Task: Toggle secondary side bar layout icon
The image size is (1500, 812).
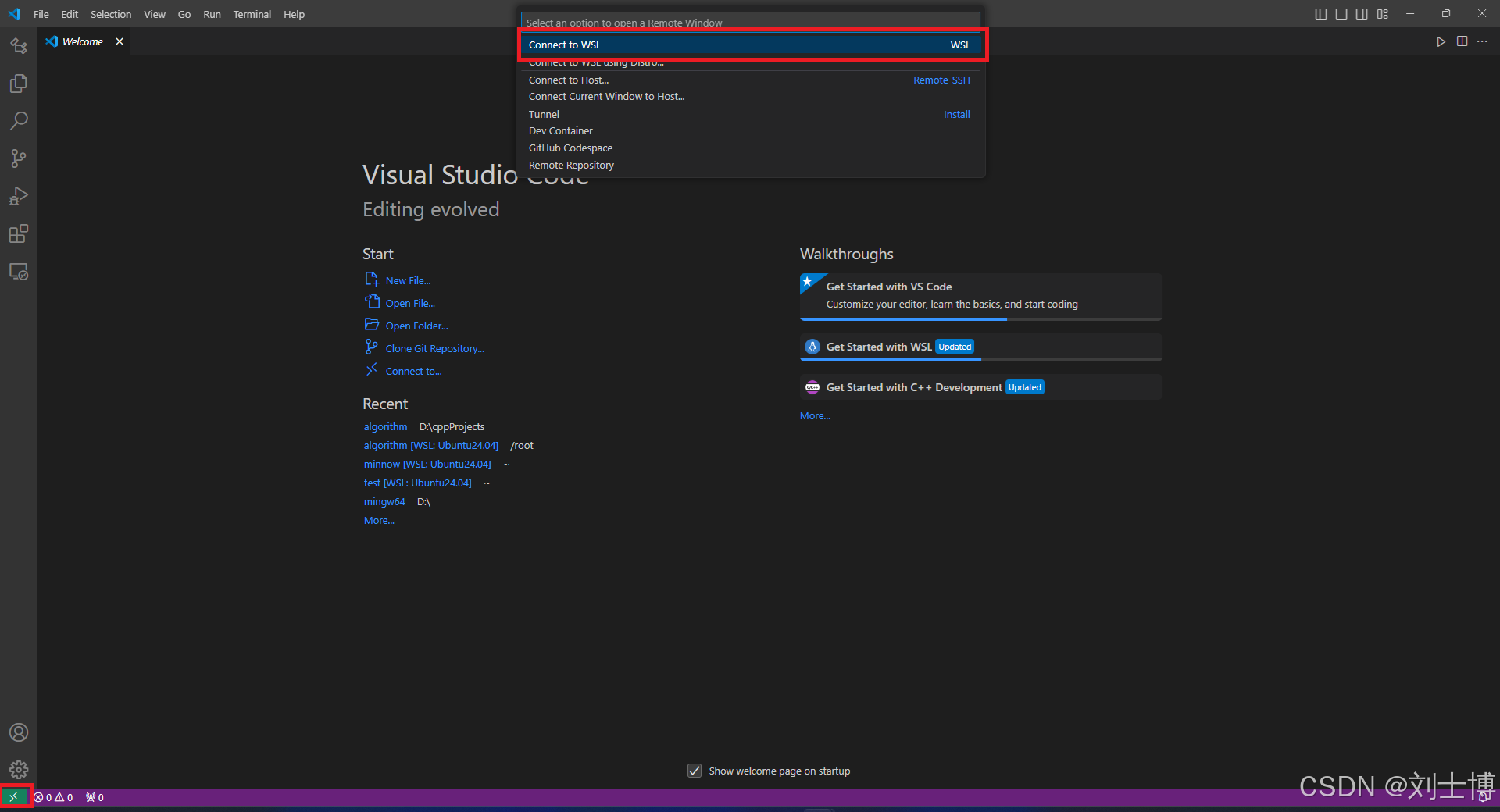Action: [x=1362, y=14]
